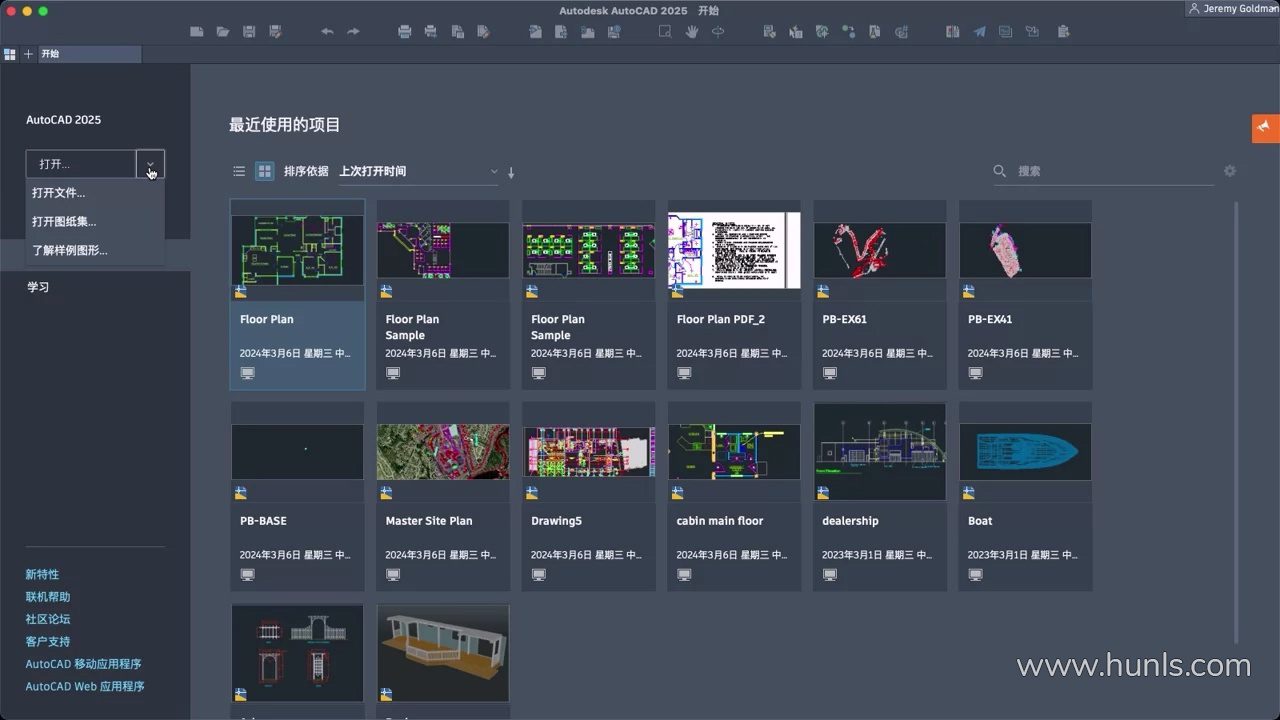Click the Save disk toolbar icon
Screen dimensions: 1280x720
[249, 32]
